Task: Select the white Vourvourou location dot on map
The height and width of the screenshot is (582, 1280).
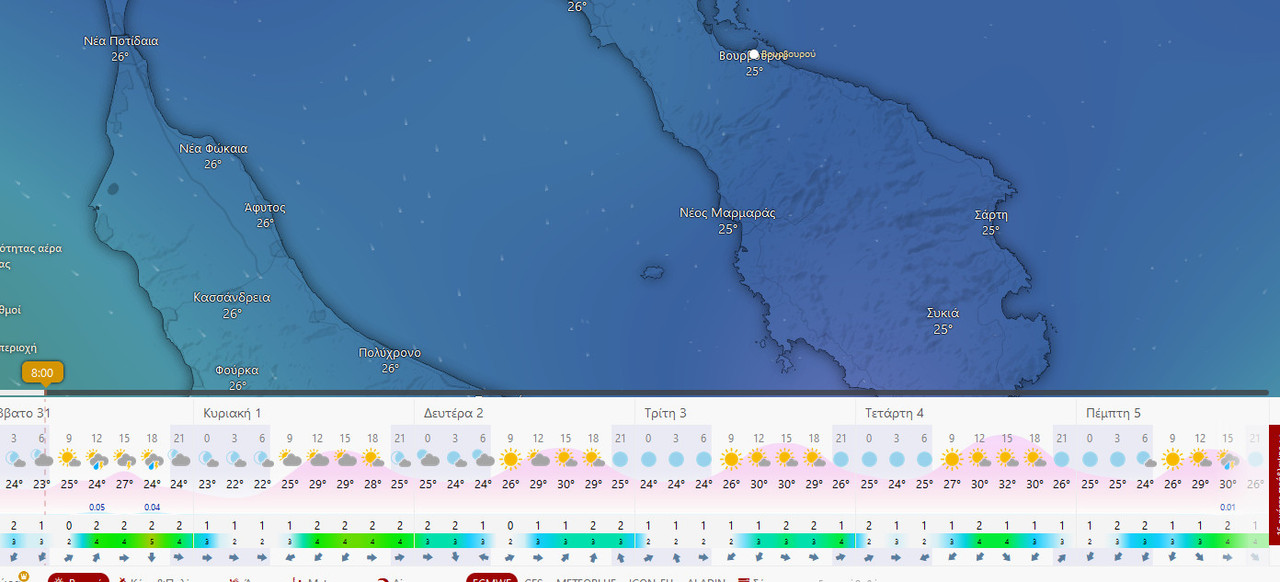Action: click(x=754, y=55)
